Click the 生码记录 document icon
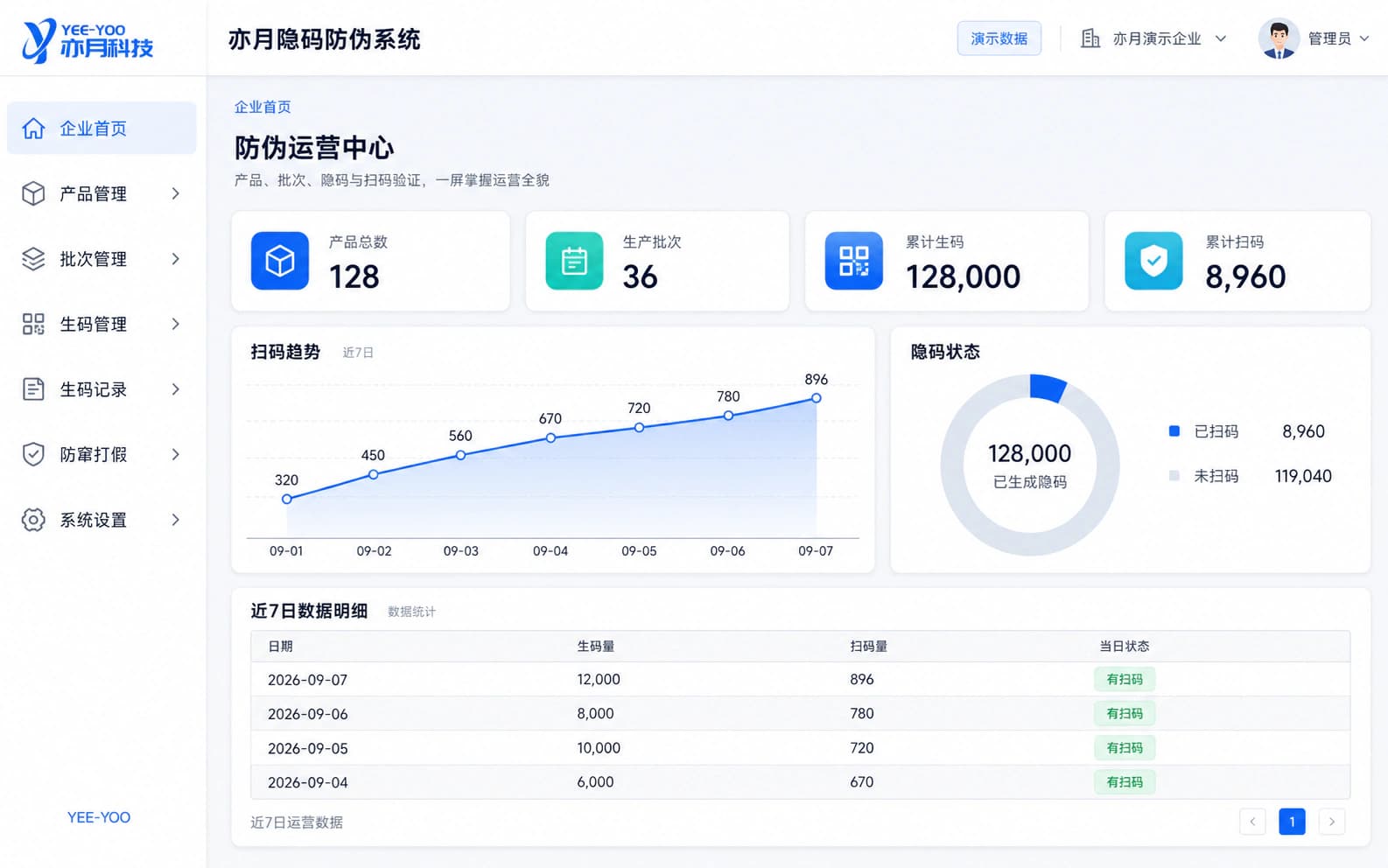The width and height of the screenshot is (1388, 868). 33,389
